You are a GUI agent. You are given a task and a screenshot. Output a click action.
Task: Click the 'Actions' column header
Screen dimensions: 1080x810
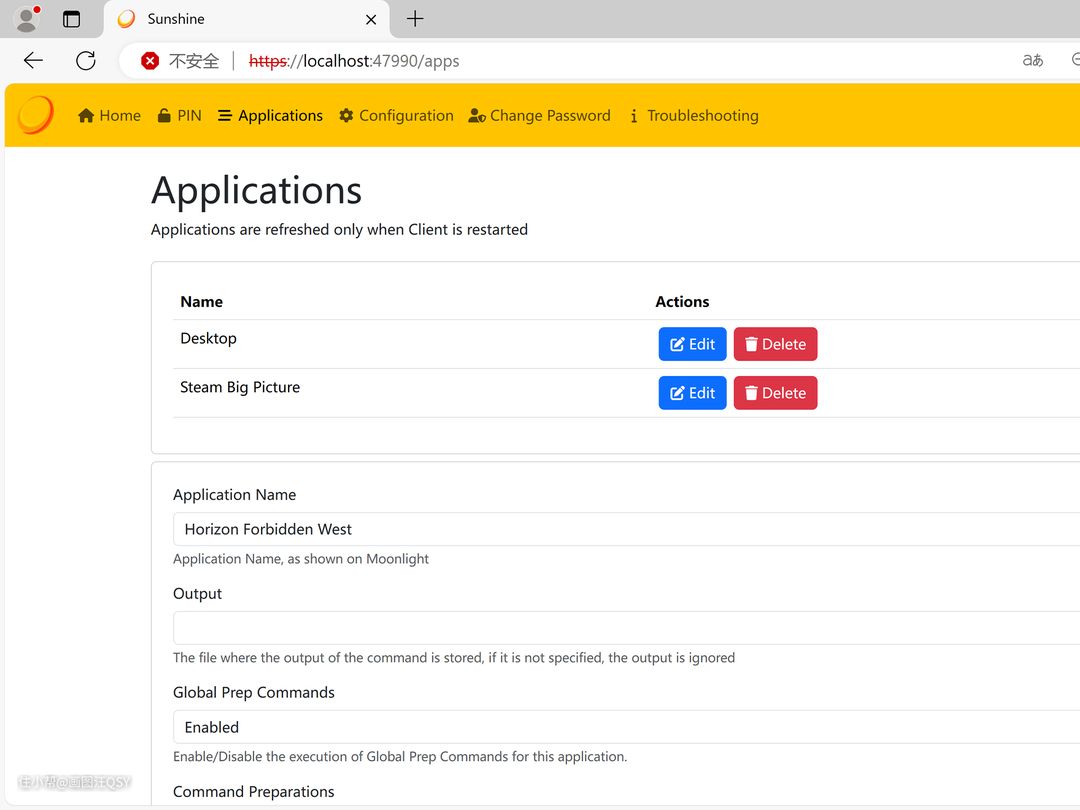pyautogui.click(x=682, y=302)
